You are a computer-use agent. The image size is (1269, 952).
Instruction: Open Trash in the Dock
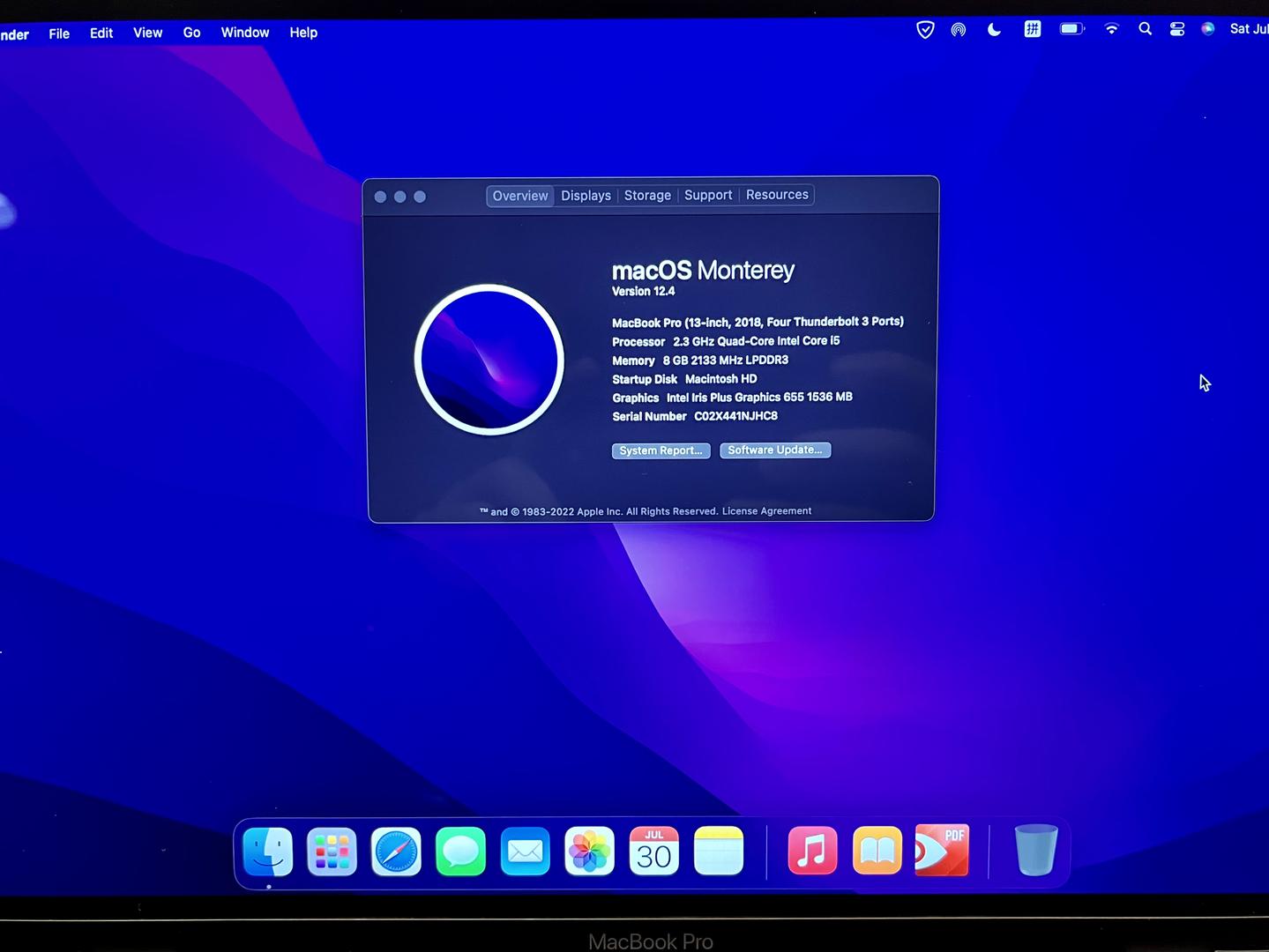pyautogui.click(x=1036, y=850)
